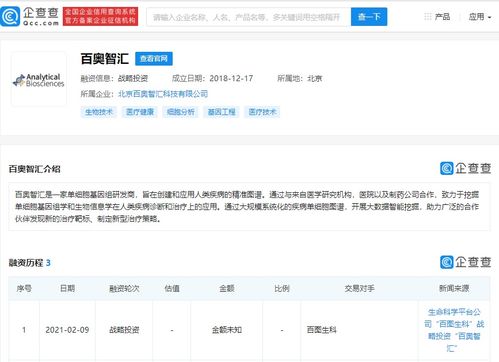The width and height of the screenshot is (499, 362).
Task: Click the 百奥智汇介绍 section heading
Action: (35, 169)
